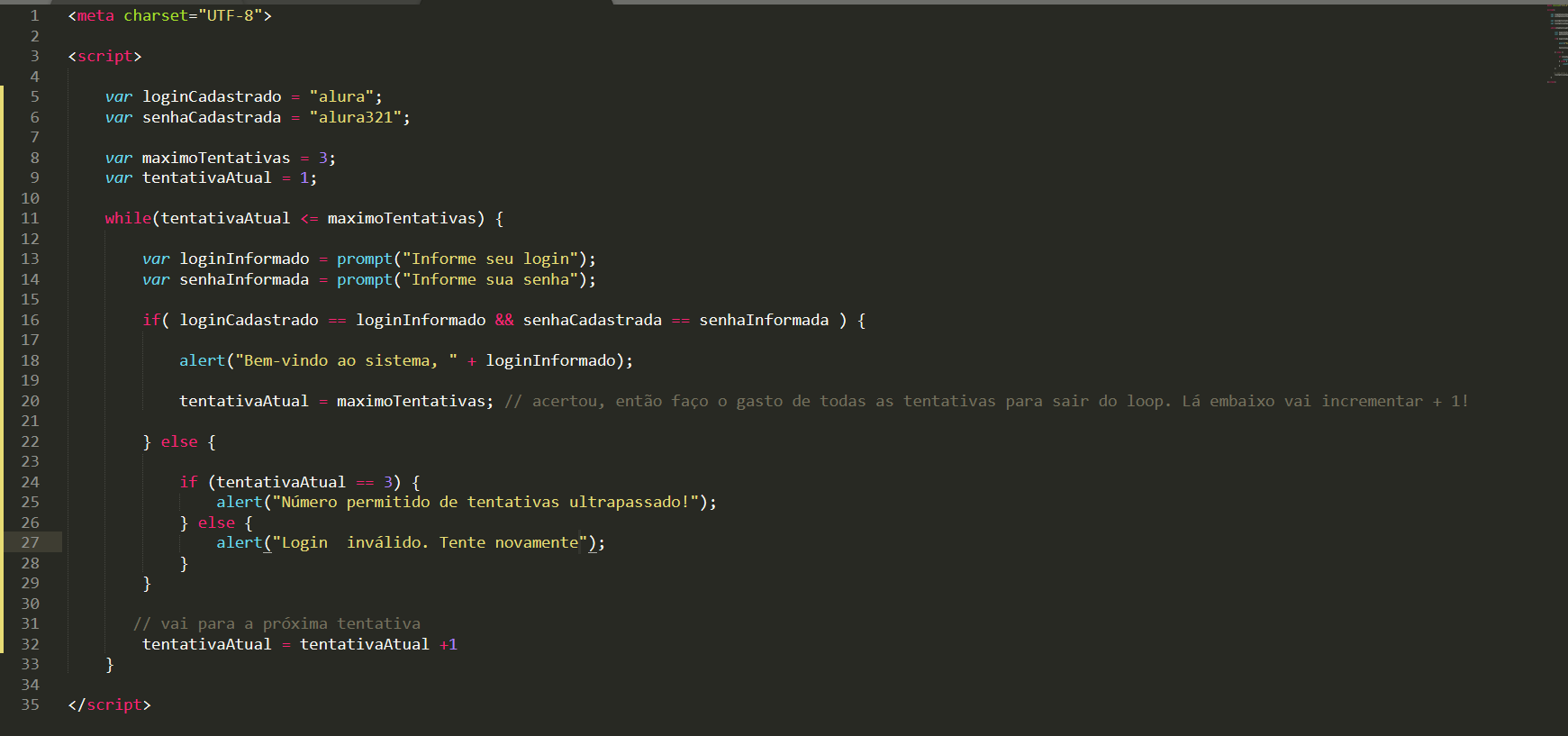Click the "Informe seu login" prompt string
This screenshot has width=1568, height=736.
[490, 259]
